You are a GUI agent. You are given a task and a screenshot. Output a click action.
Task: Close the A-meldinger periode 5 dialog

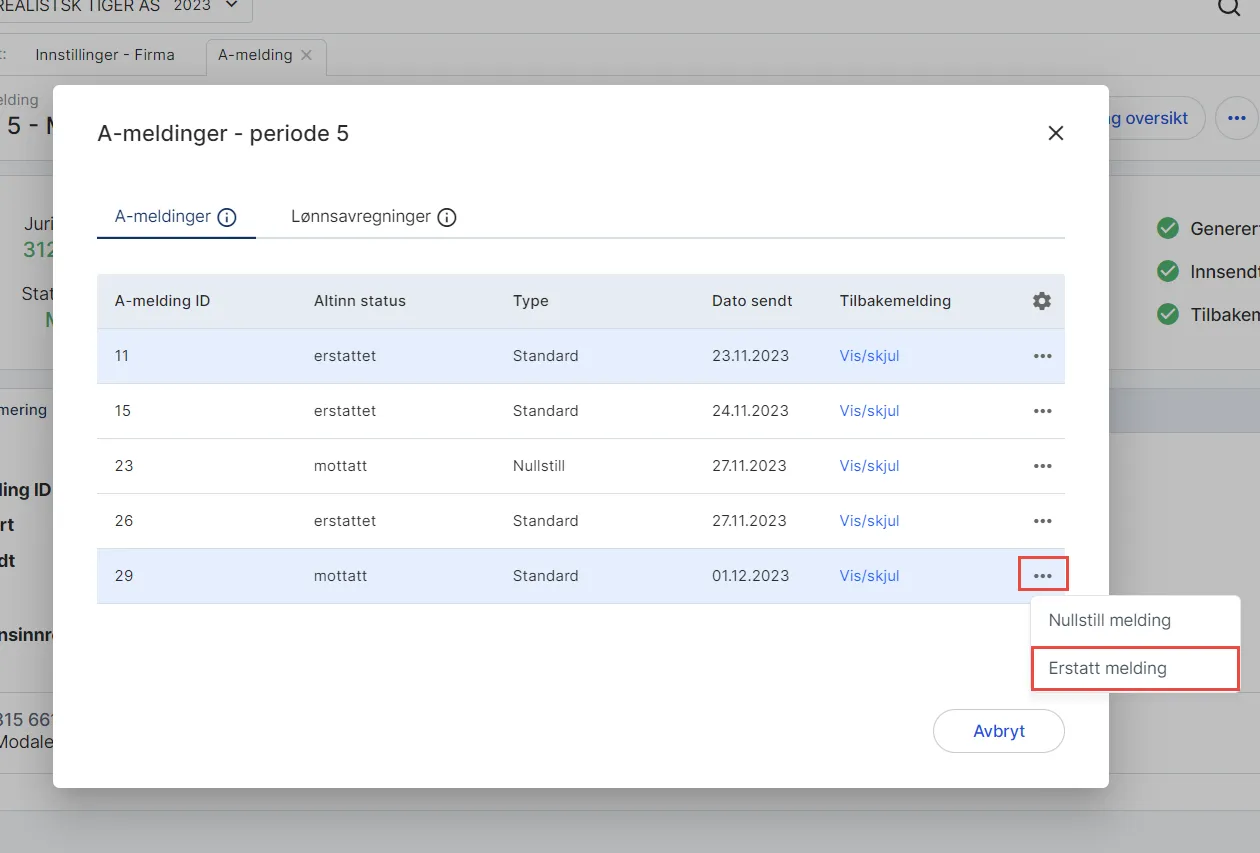click(x=1055, y=133)
